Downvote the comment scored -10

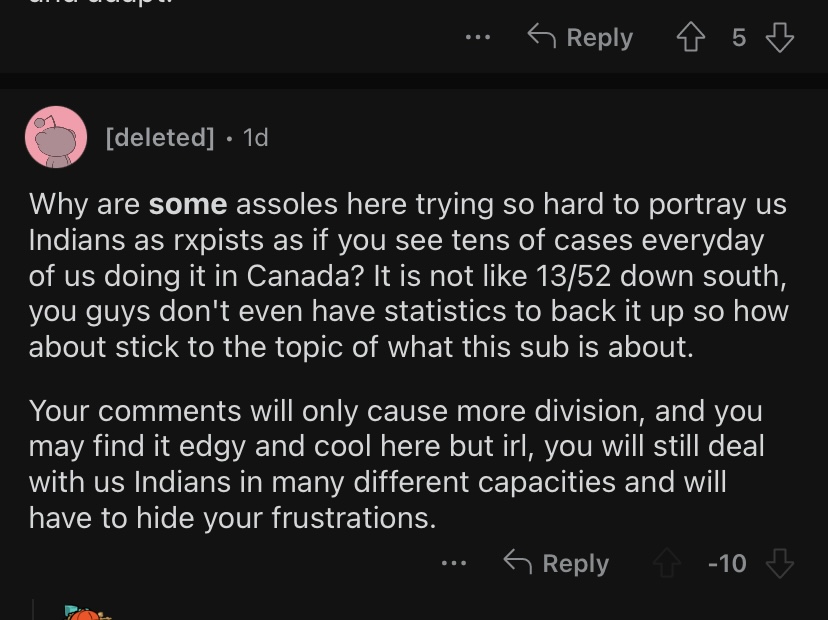779,563
